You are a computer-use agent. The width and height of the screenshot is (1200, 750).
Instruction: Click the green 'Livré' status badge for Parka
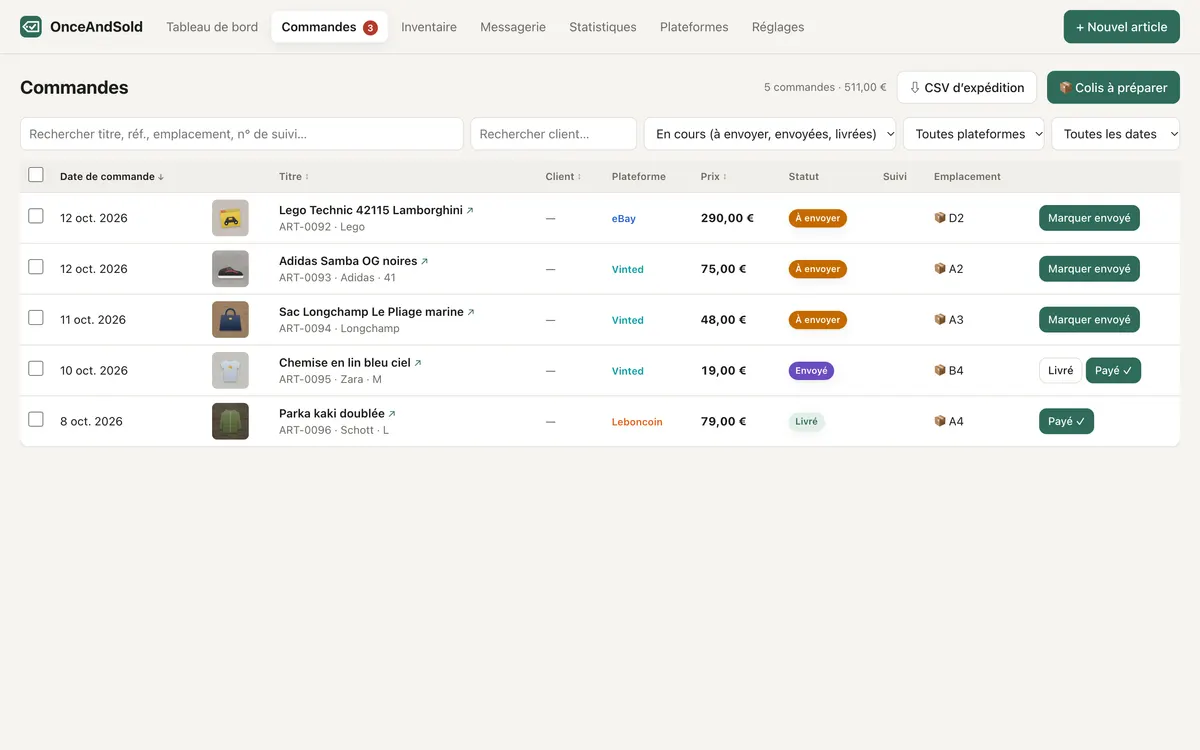pos(806,422)
